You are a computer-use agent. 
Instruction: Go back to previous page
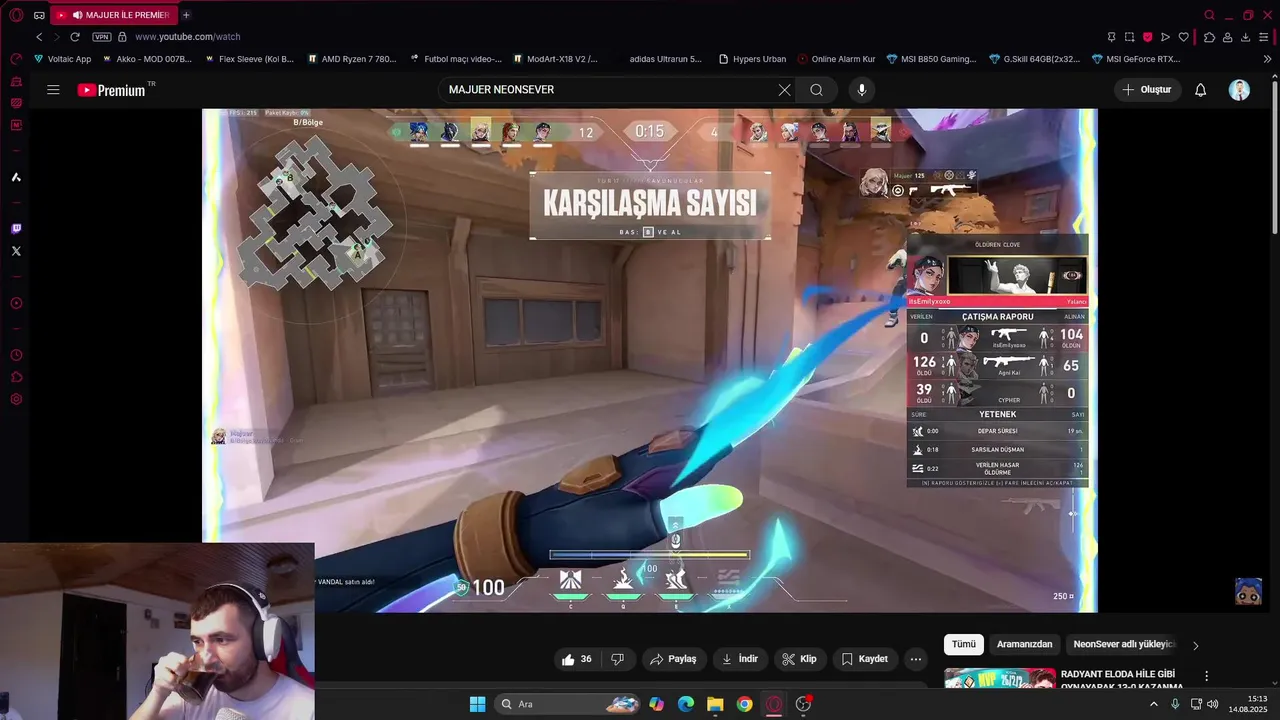(40, 37)
